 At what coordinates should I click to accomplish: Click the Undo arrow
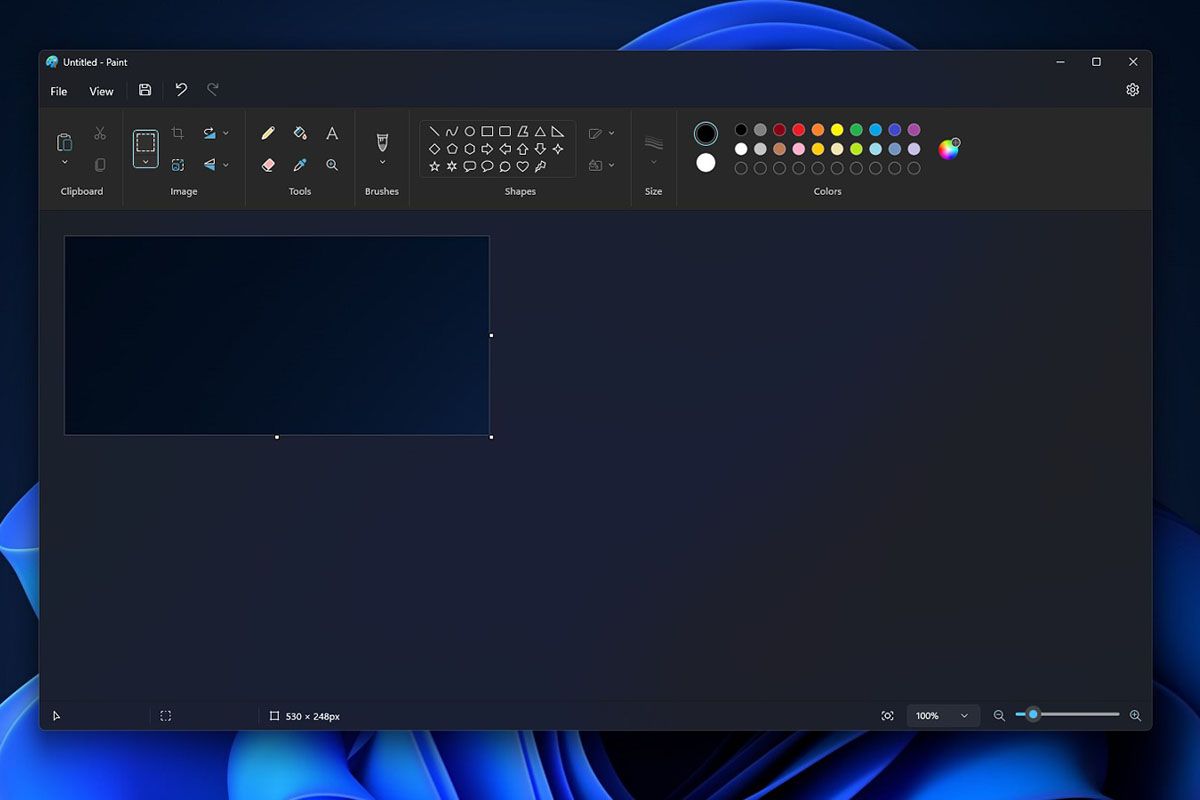pos(181,90)
